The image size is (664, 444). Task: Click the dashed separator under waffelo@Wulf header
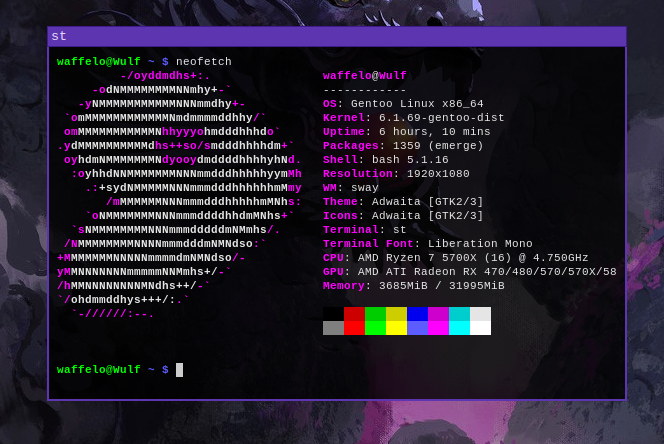365,90
